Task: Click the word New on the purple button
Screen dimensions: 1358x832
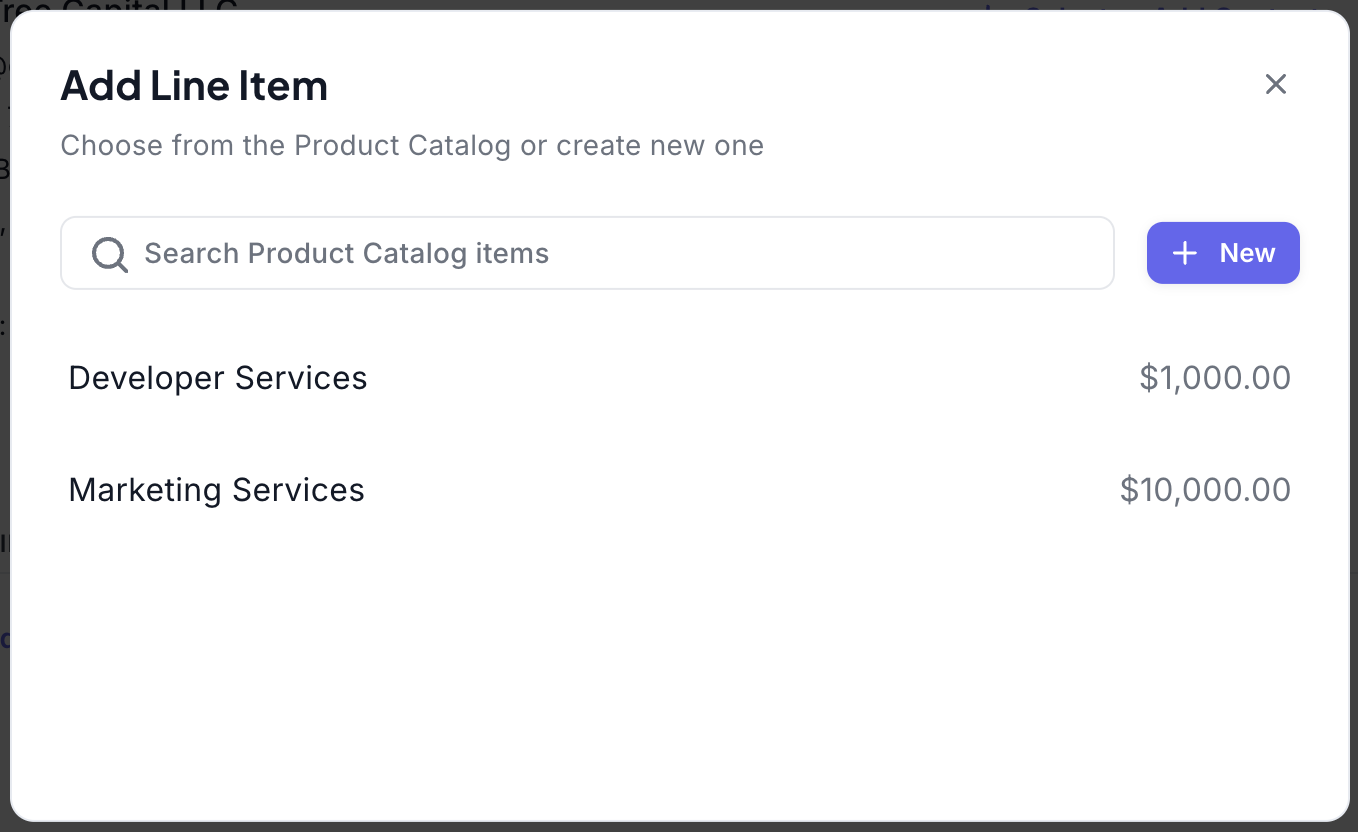Action: [x=1247, y=253]
